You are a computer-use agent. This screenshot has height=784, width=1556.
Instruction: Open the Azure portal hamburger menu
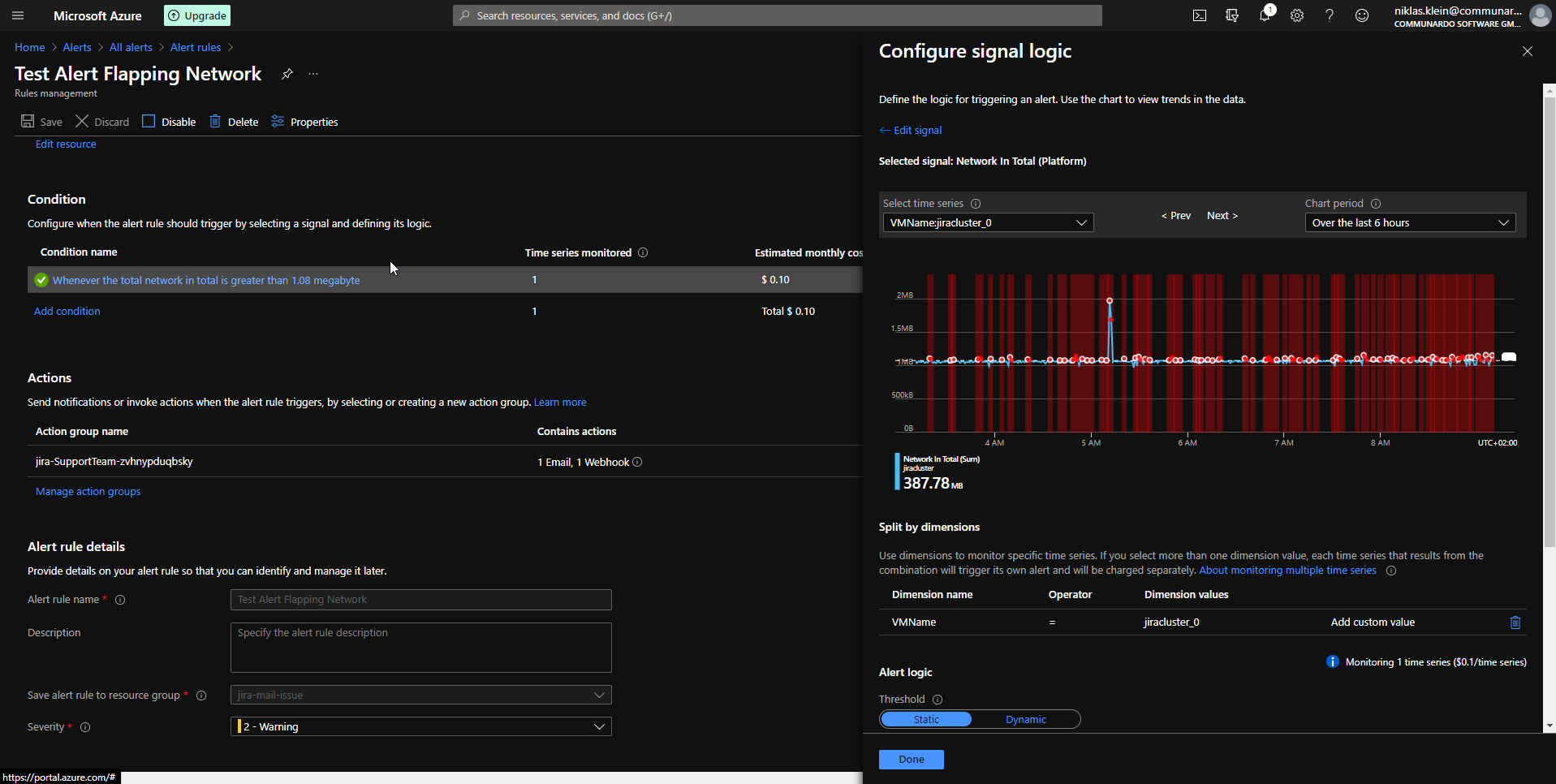(x=18, y=15)
